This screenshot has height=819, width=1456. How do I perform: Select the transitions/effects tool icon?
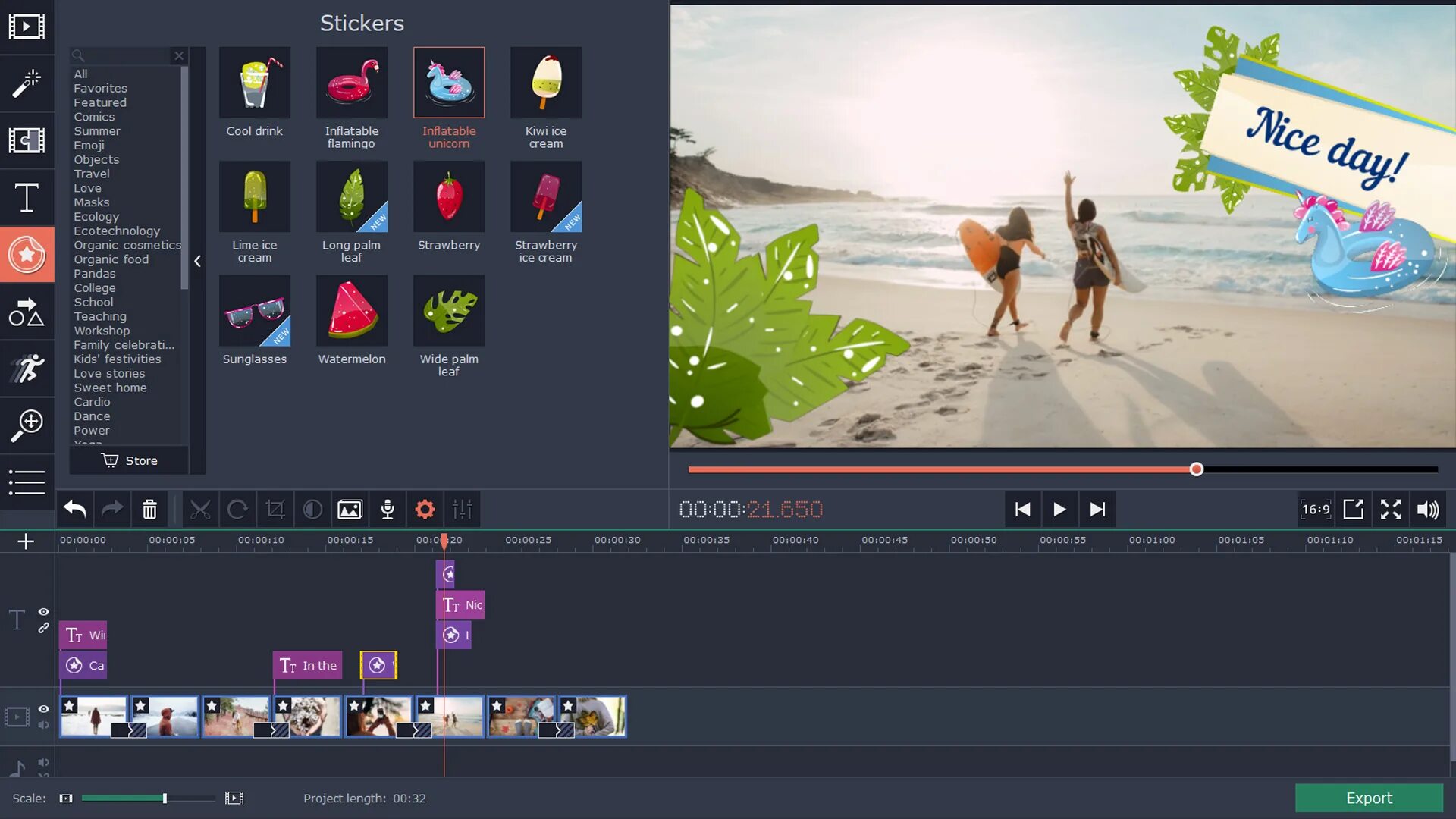(x=27, y=140)
